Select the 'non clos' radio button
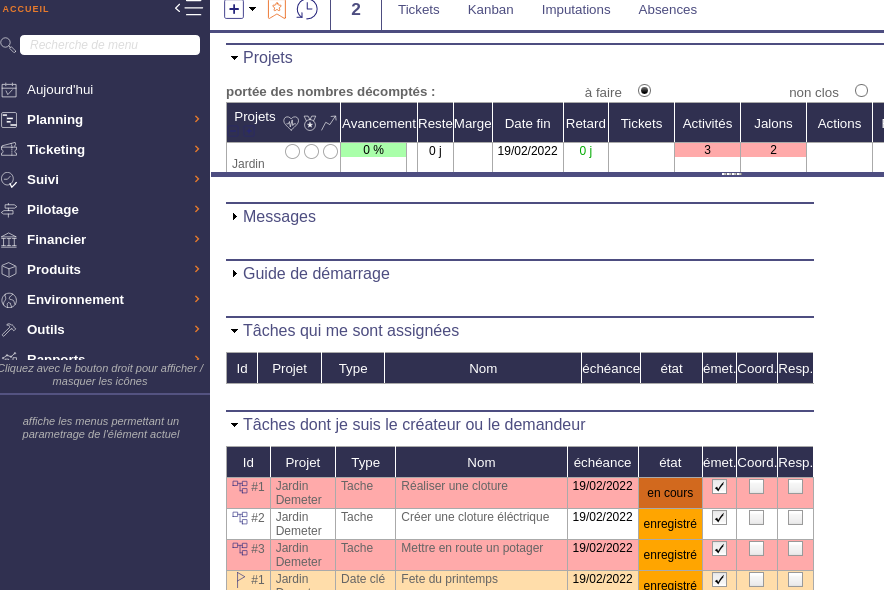 coord(861,90)
